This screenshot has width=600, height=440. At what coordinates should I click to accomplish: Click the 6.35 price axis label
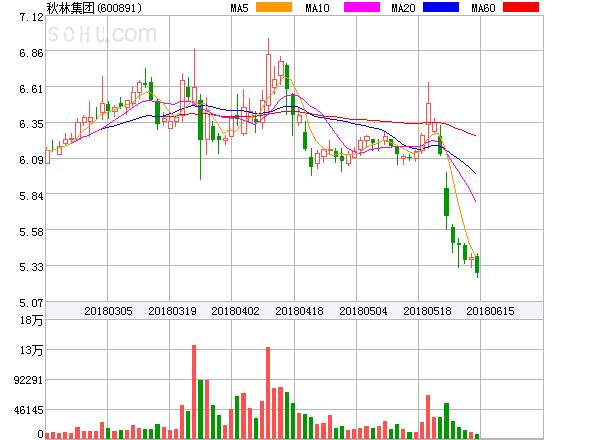31,124
